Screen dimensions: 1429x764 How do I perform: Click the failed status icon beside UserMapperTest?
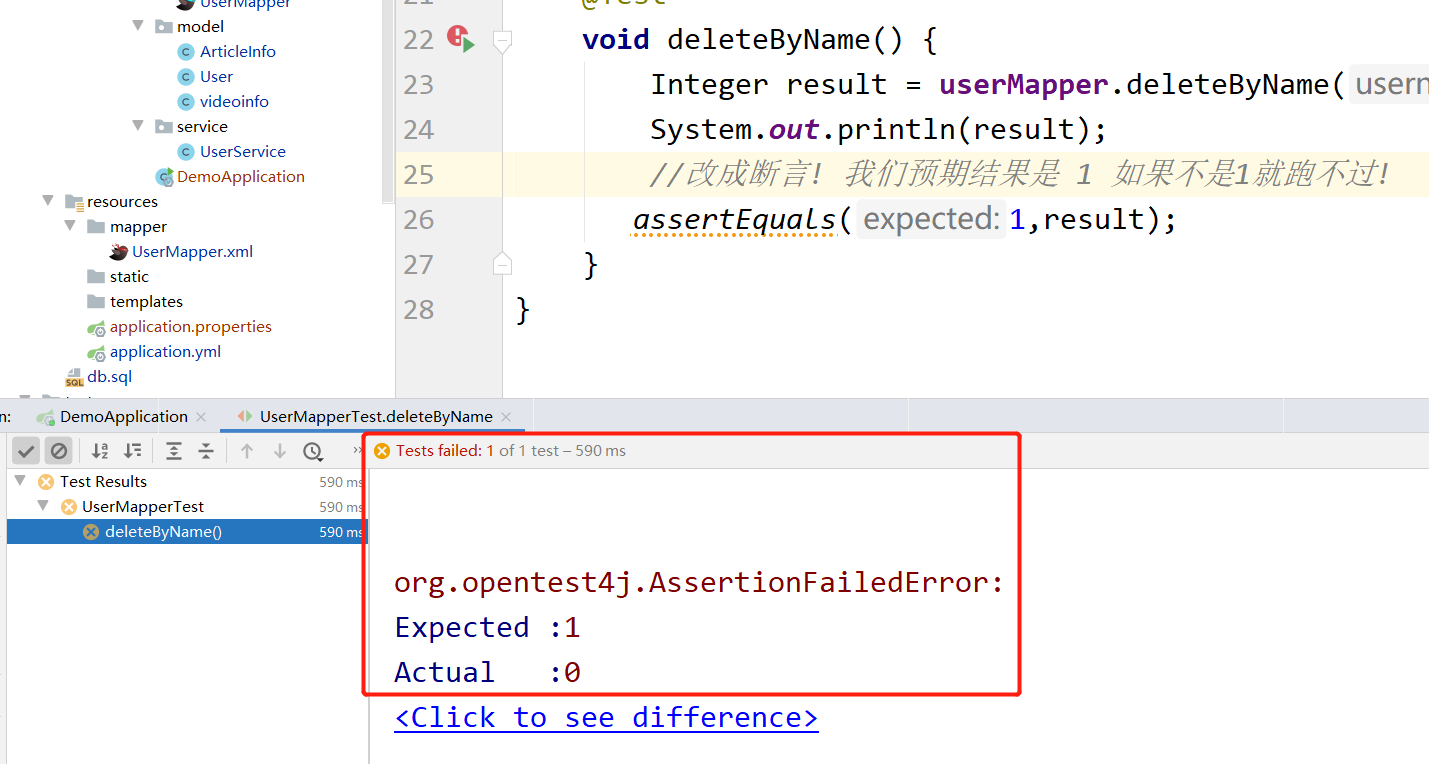(x=69, y=507)
